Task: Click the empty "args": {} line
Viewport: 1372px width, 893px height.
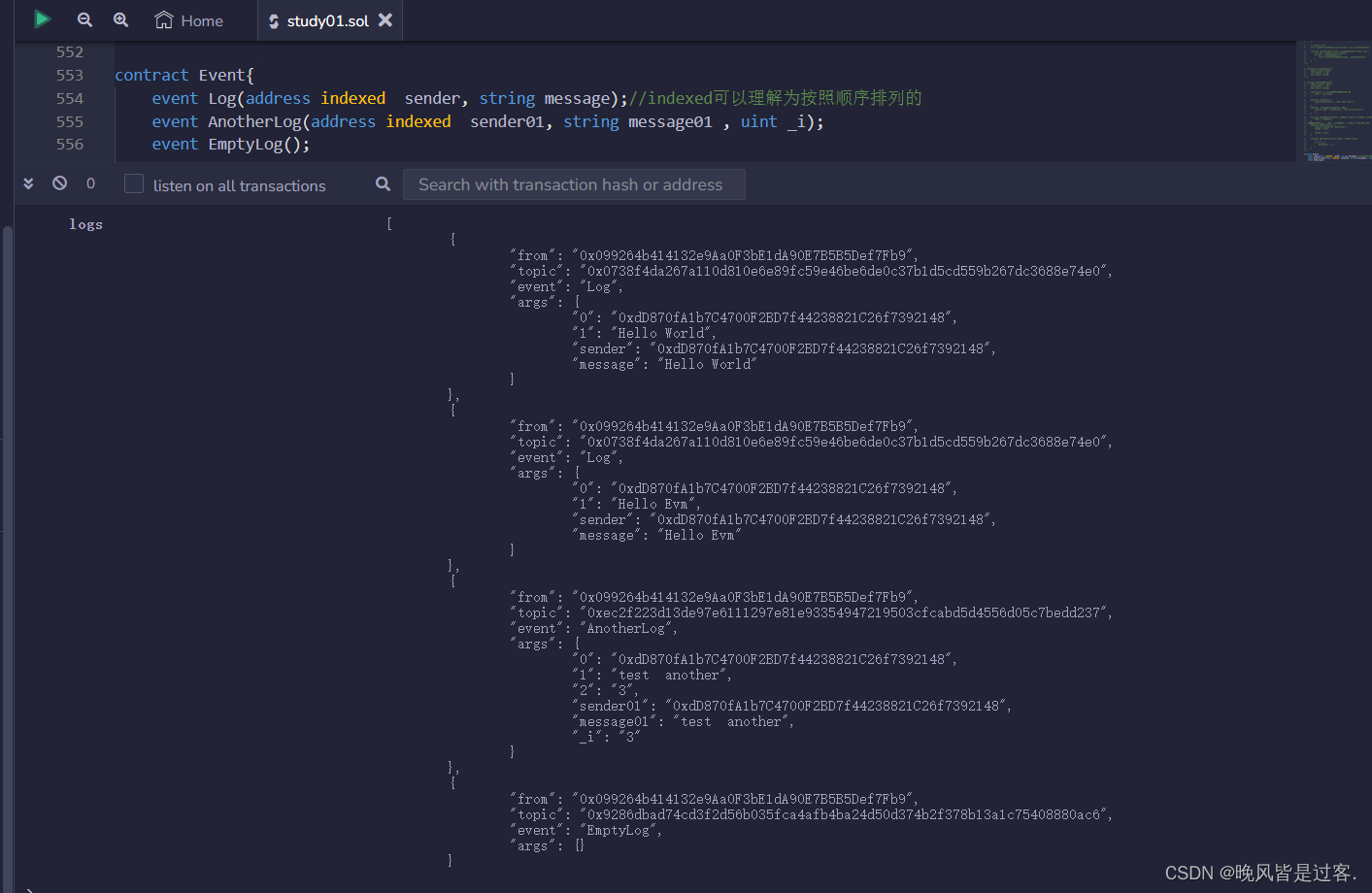Action: [549, 845]
